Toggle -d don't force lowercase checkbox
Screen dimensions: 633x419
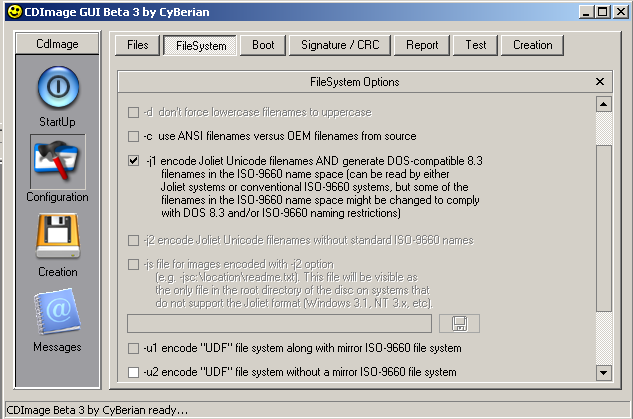(x=133, y=112)
